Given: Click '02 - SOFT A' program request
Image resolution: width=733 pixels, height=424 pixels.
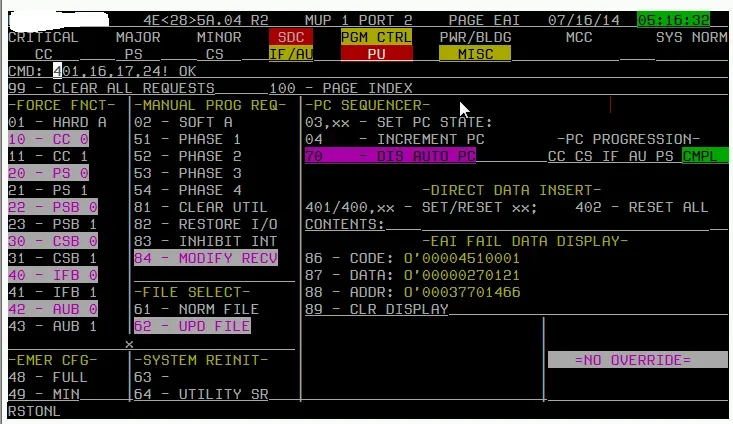Looking at the screenshot, I should tap(183, 122).
